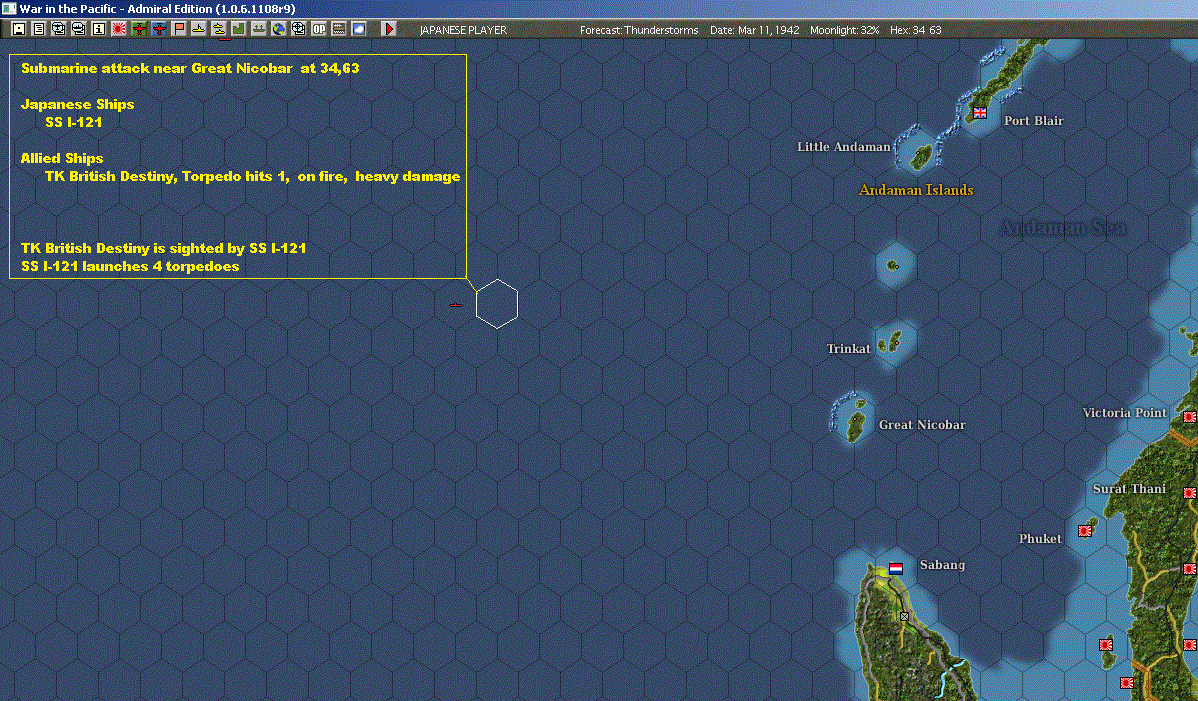The image size is (1198, 701).
Task: Click the red submarine marker on map
Action: (x=456, y=305)
